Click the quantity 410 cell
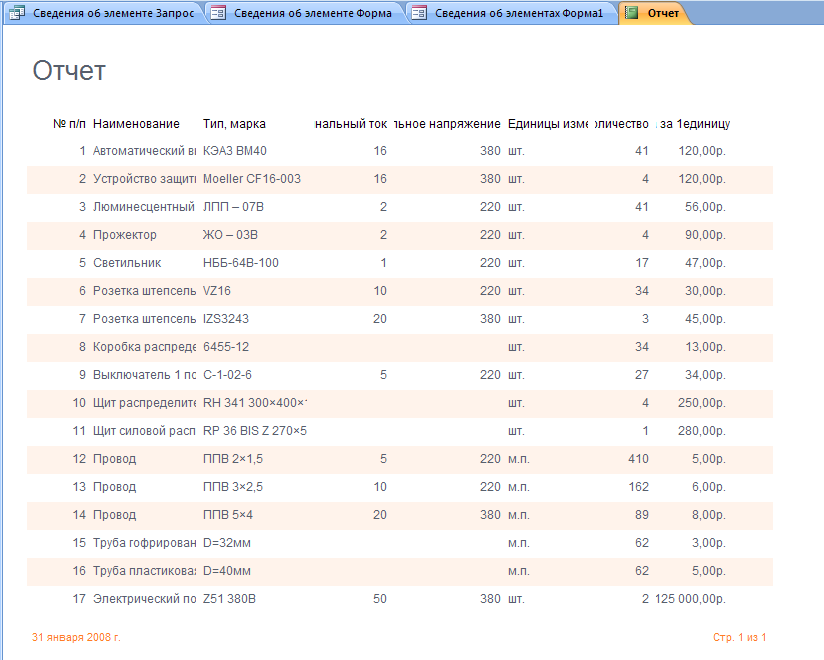This screenshot has height=660, width=824. coord(638,459)
